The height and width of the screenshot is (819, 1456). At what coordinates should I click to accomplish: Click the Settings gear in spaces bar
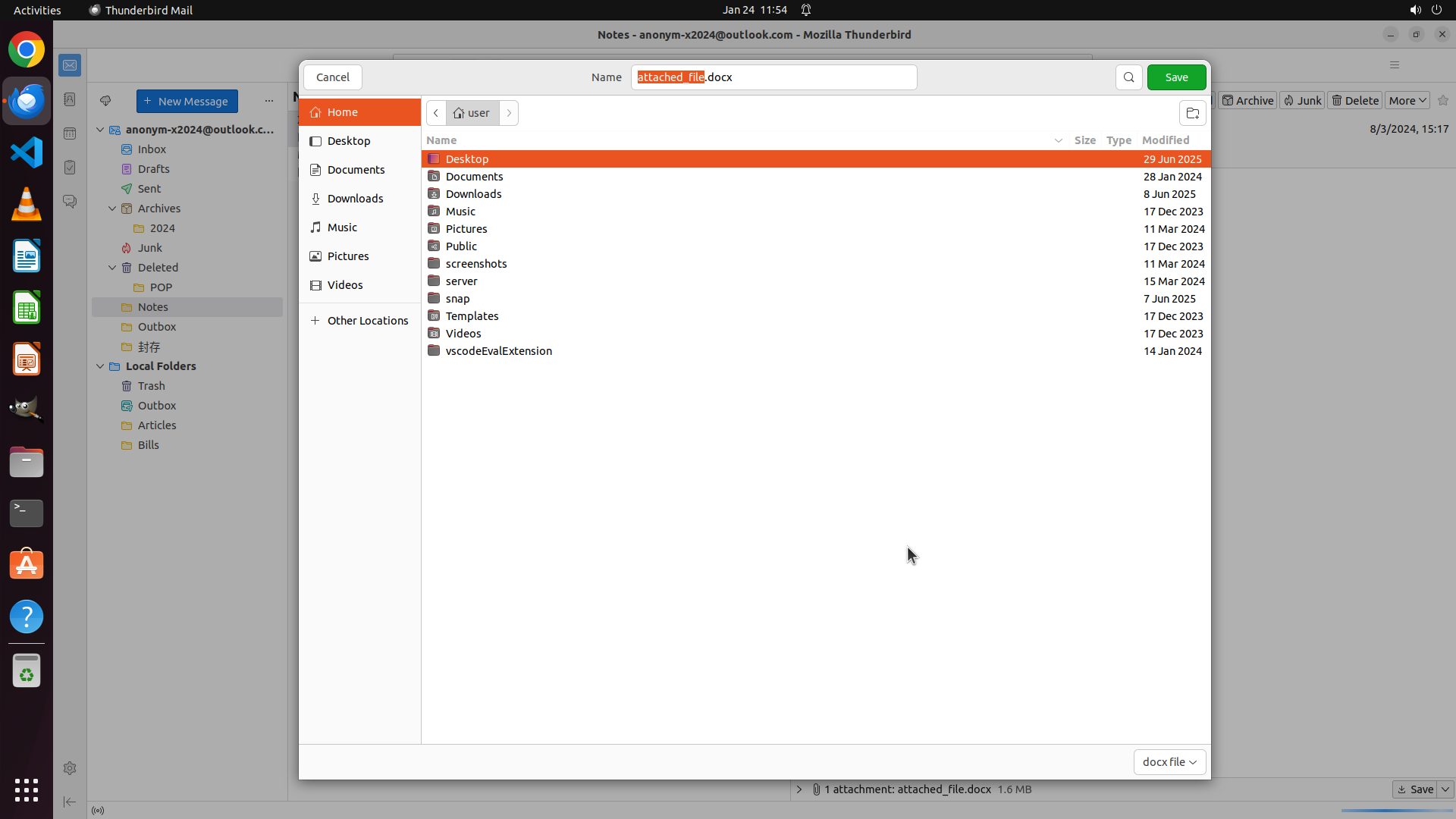pyautogui.click(x=70, y=768)
